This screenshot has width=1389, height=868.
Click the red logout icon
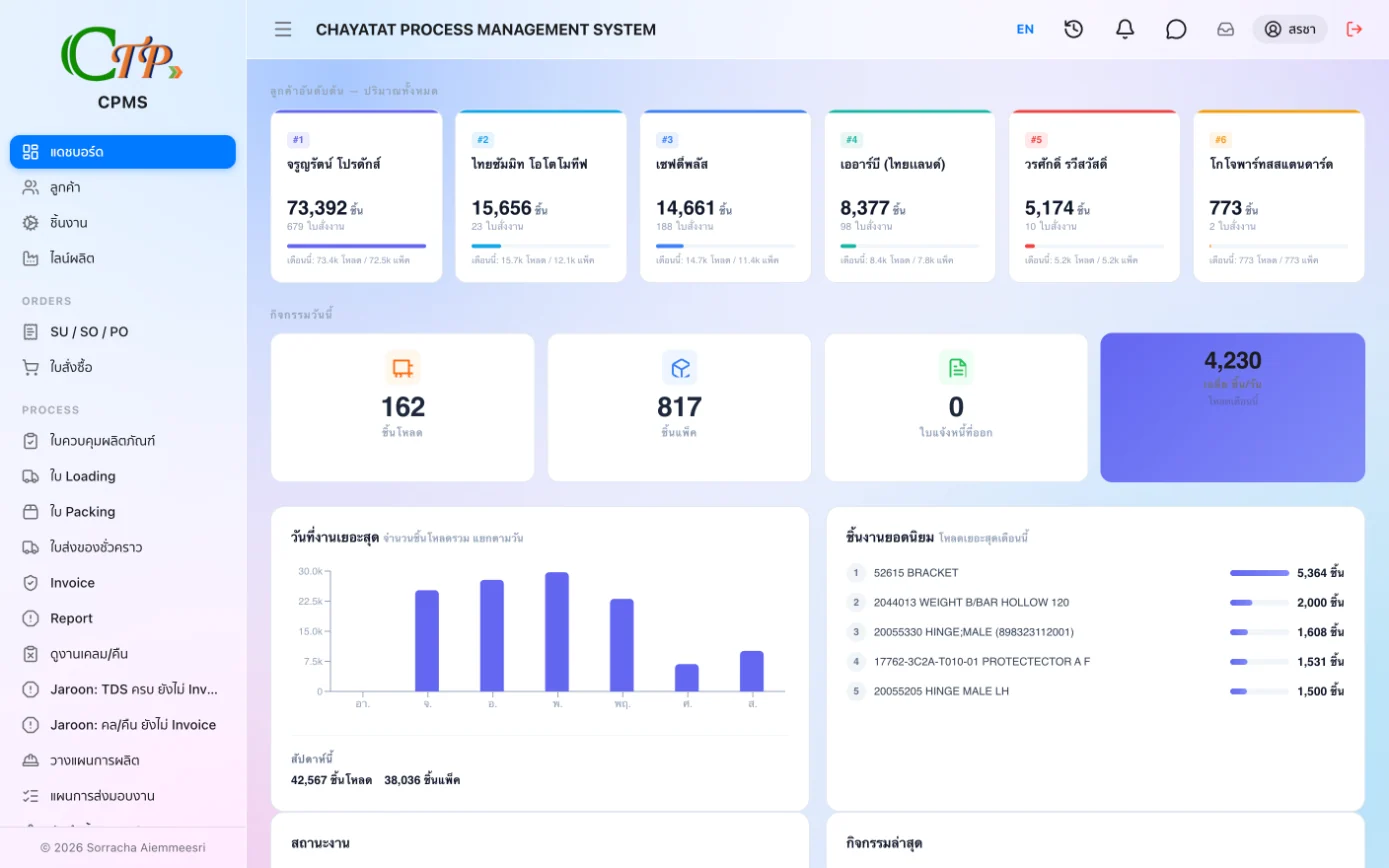click(1355, 29)
